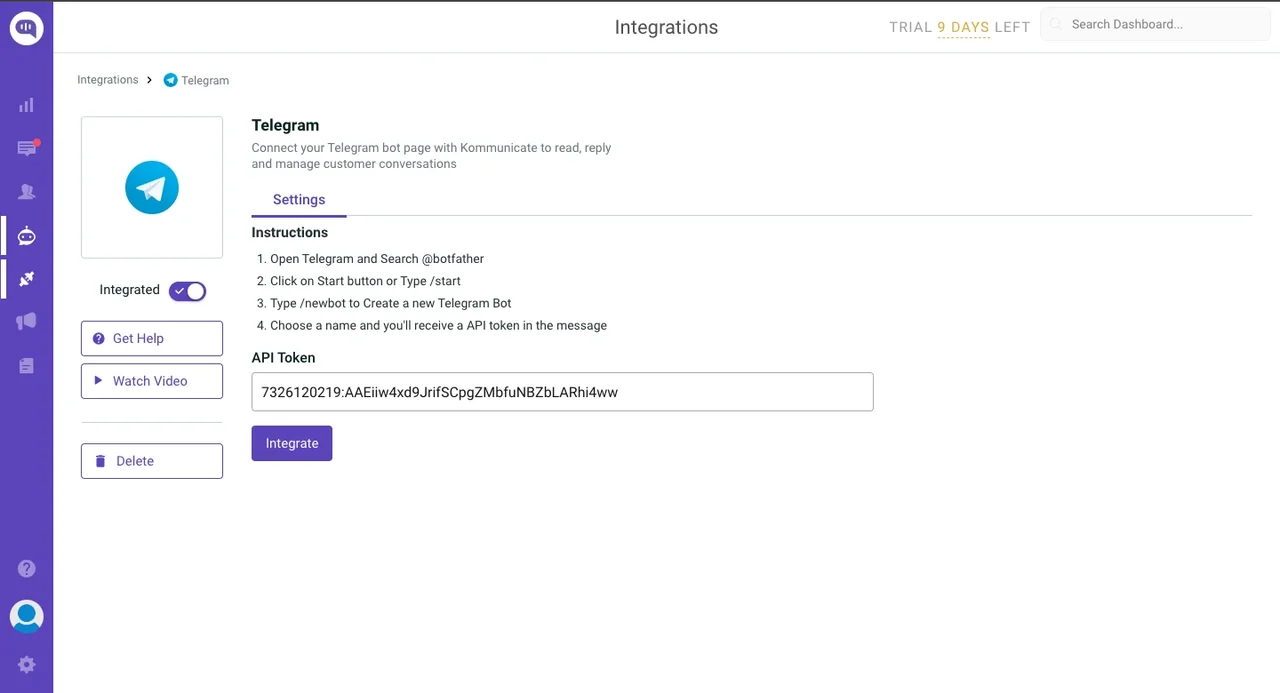
Task: Click the 'Integrated' label text
Action: (129, 290)
